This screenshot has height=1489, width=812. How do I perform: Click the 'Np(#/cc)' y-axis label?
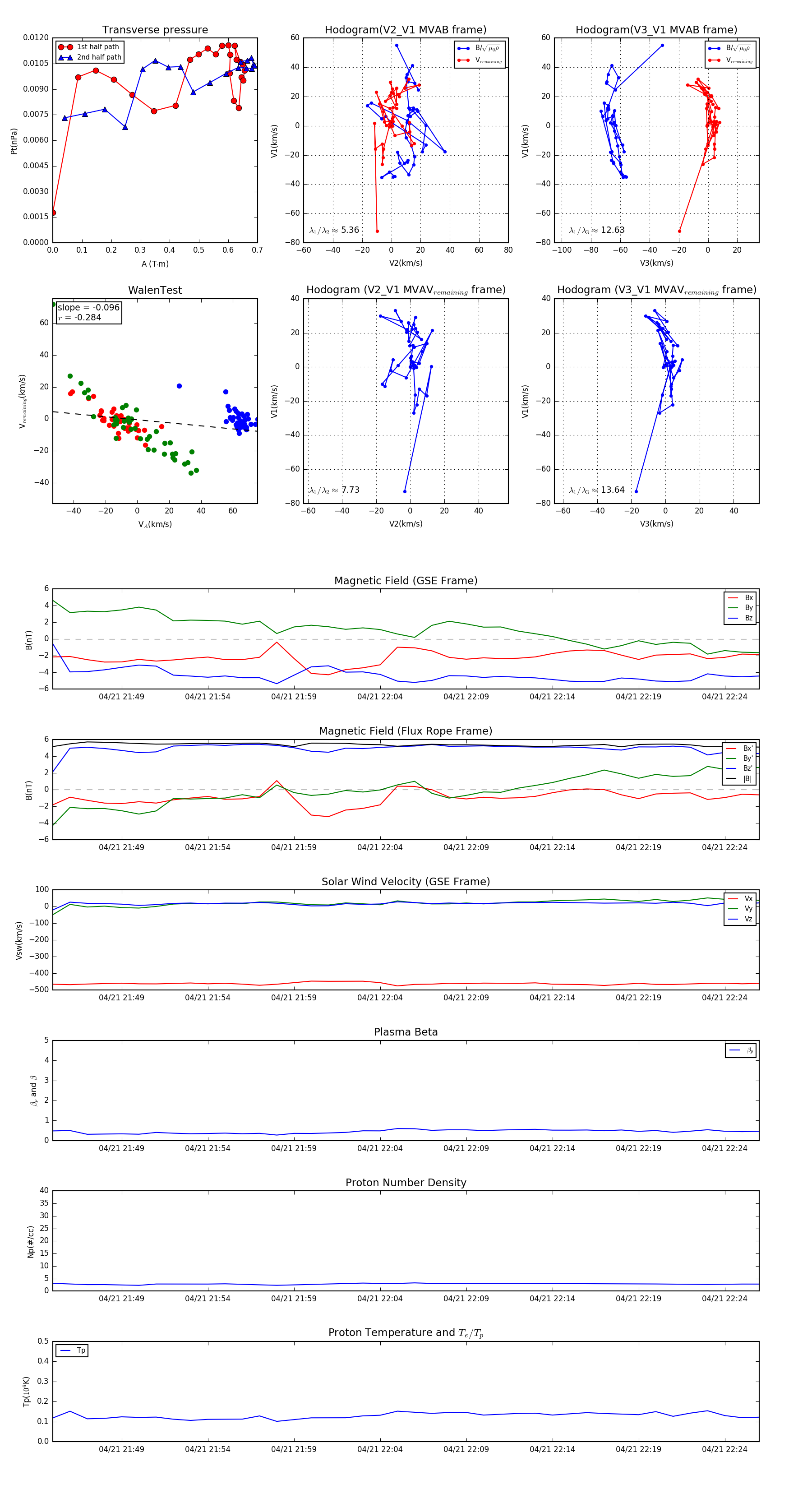coord(31,1242)
